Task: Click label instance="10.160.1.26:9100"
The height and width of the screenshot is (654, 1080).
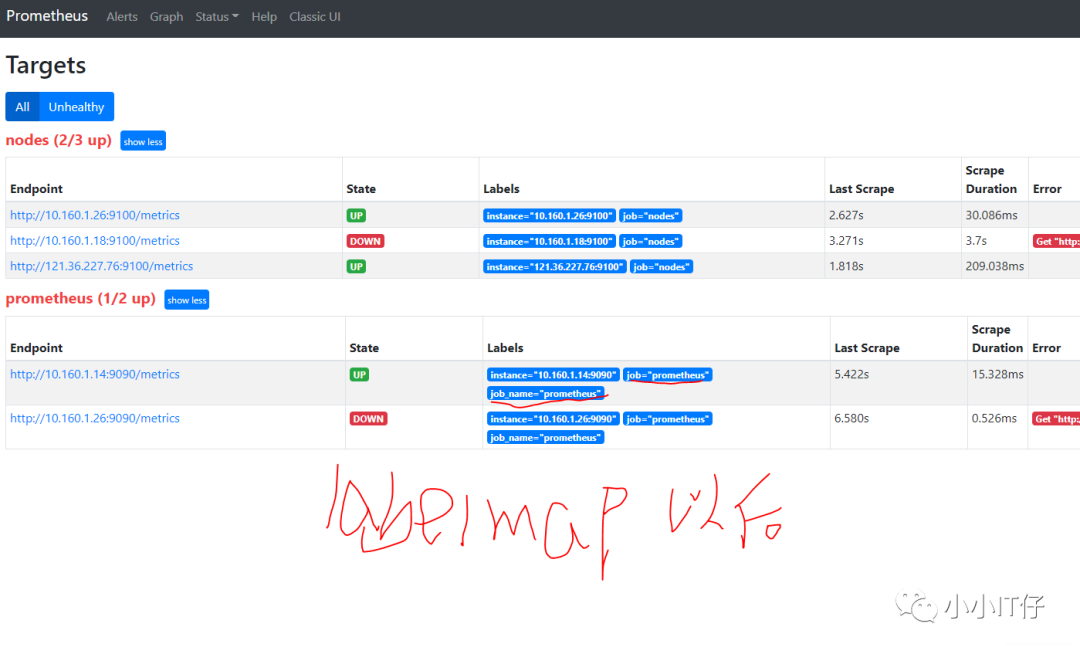Action: click(x=549, y=215)
